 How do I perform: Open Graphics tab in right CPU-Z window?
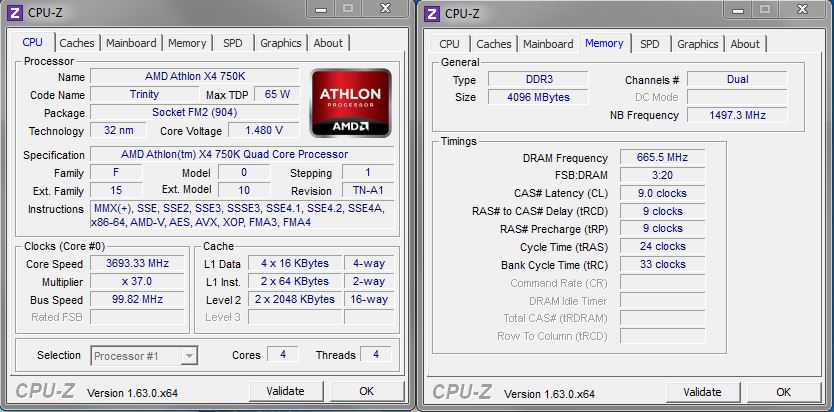pos(698,44)
